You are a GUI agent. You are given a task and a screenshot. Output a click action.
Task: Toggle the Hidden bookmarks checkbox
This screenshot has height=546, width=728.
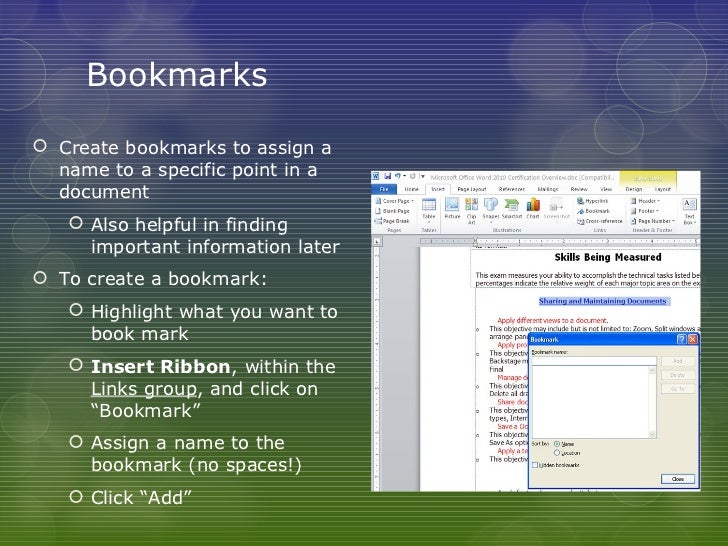coord(535,465)
